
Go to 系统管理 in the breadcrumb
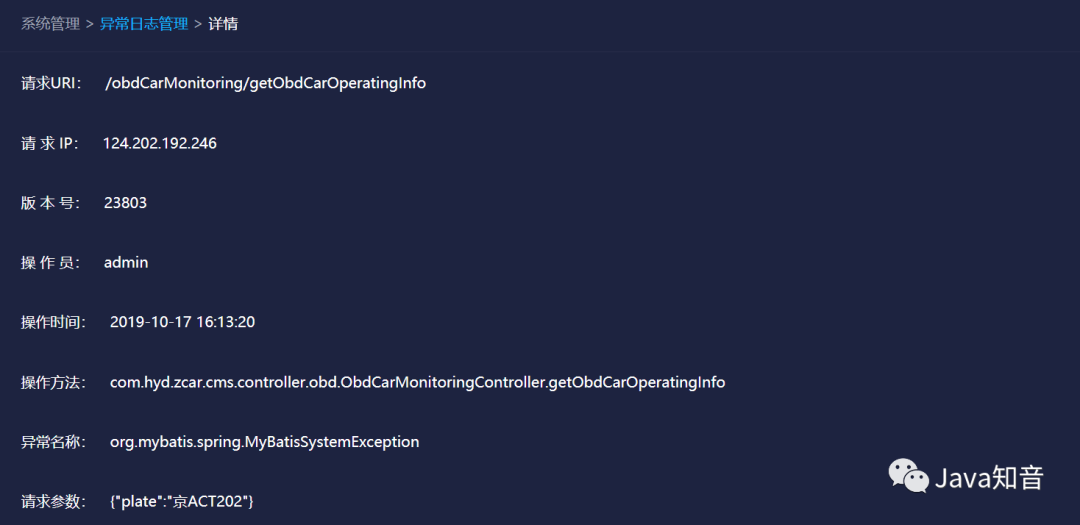51,23
